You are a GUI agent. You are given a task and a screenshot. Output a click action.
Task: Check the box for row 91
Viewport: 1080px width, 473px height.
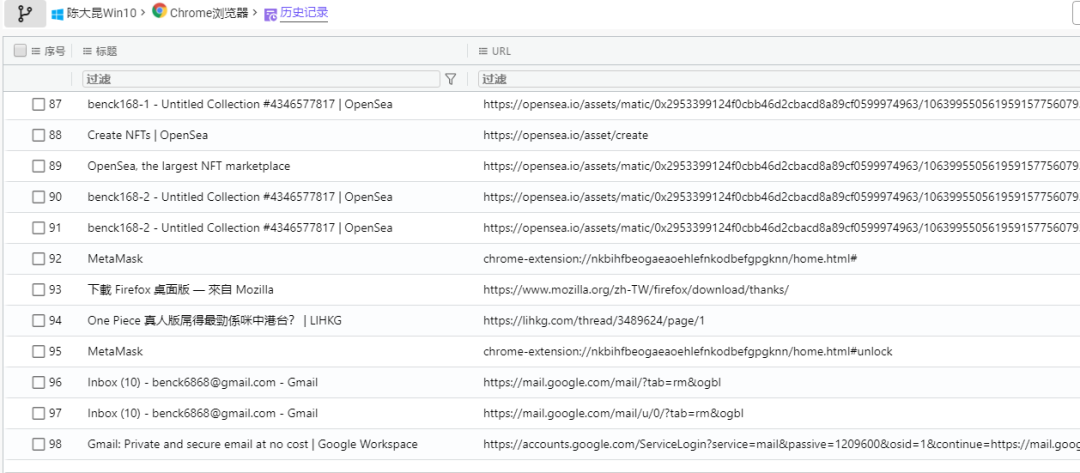pyautogui.click(x=39, y=228)
